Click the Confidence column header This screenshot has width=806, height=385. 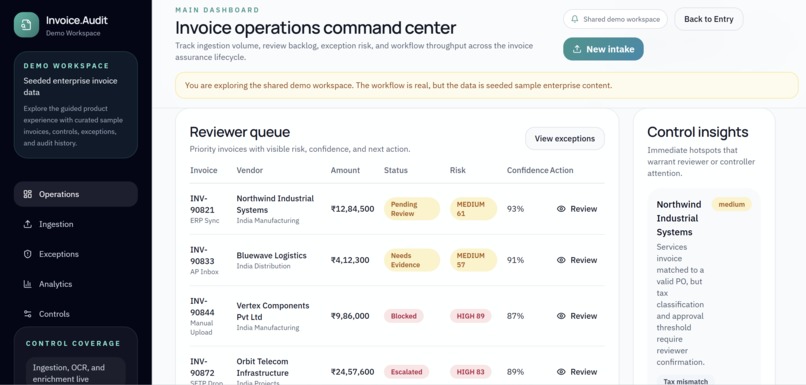click(527, 170)
